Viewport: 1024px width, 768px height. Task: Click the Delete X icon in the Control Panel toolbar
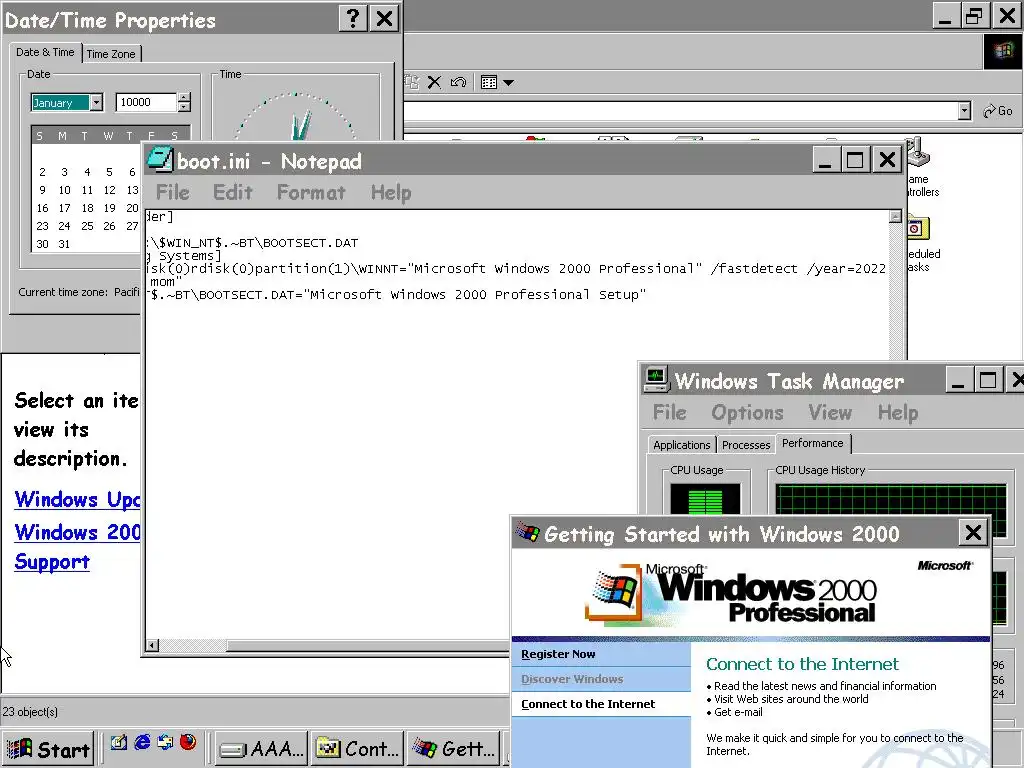434,82
